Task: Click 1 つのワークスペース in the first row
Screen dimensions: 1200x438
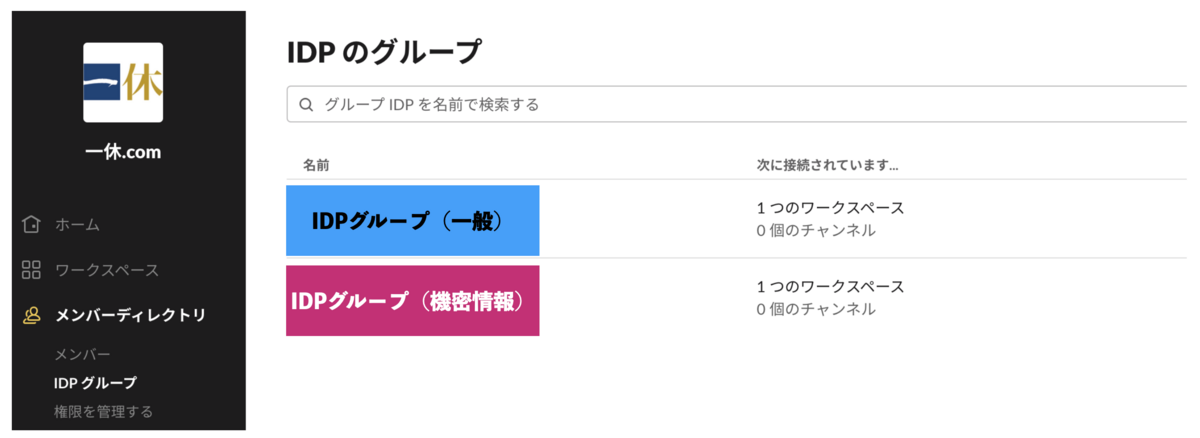Action: pyautogui.click(x=831, y=208)
